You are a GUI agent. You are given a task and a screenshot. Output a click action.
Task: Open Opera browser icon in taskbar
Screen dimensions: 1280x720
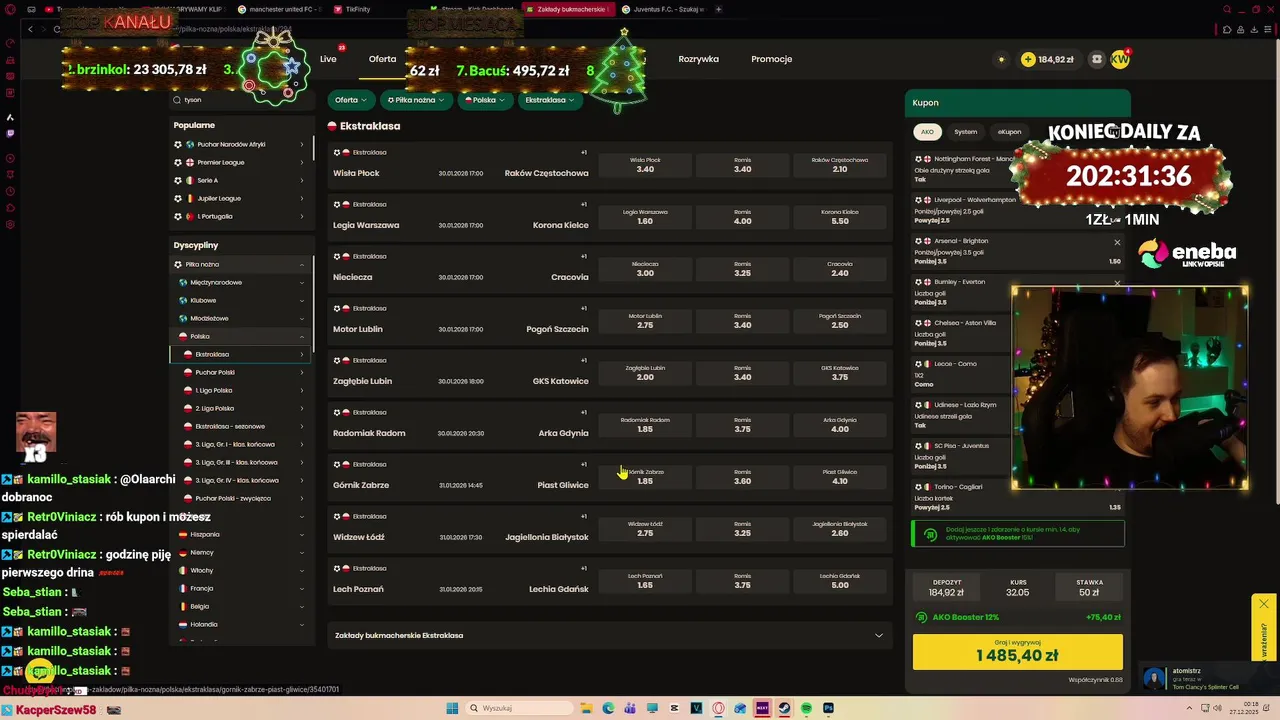(718, 708)
